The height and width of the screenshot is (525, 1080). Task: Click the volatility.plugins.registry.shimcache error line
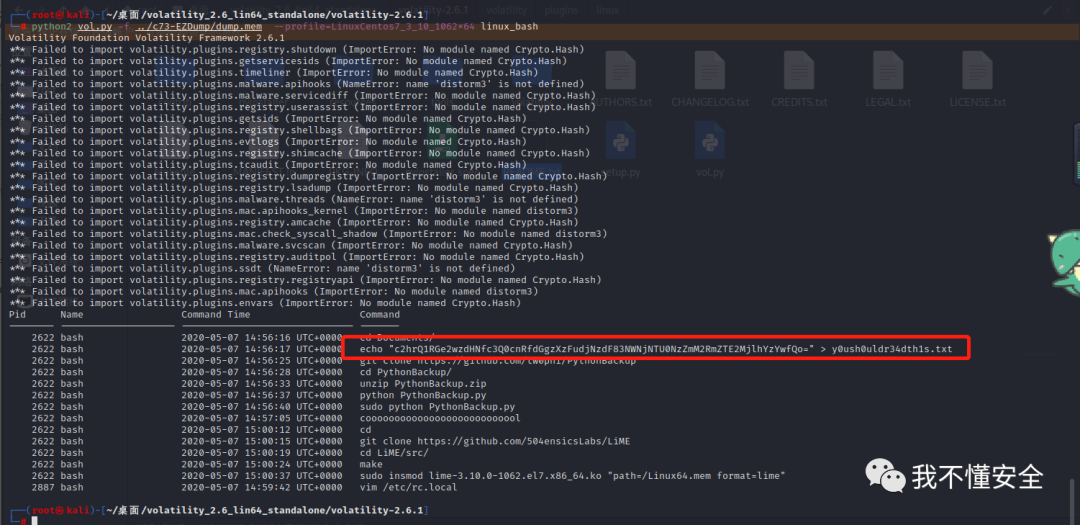point(300,153)
